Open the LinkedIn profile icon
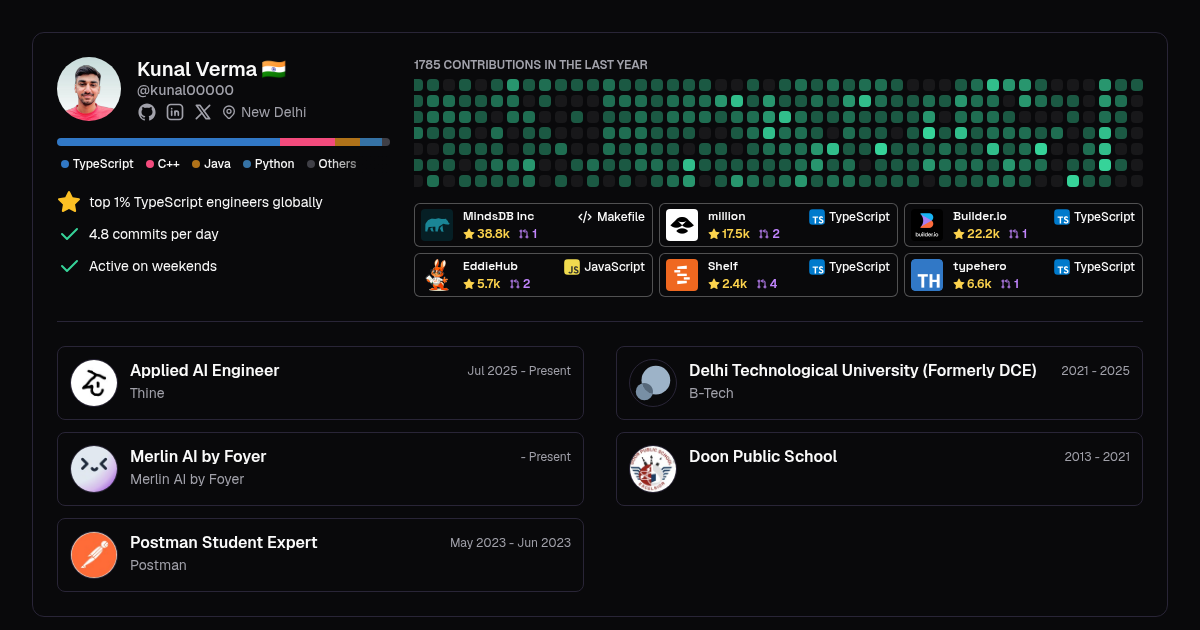The width and height of the screenshot is (1200, 630). pyautogui.click(x=175, y=112)
